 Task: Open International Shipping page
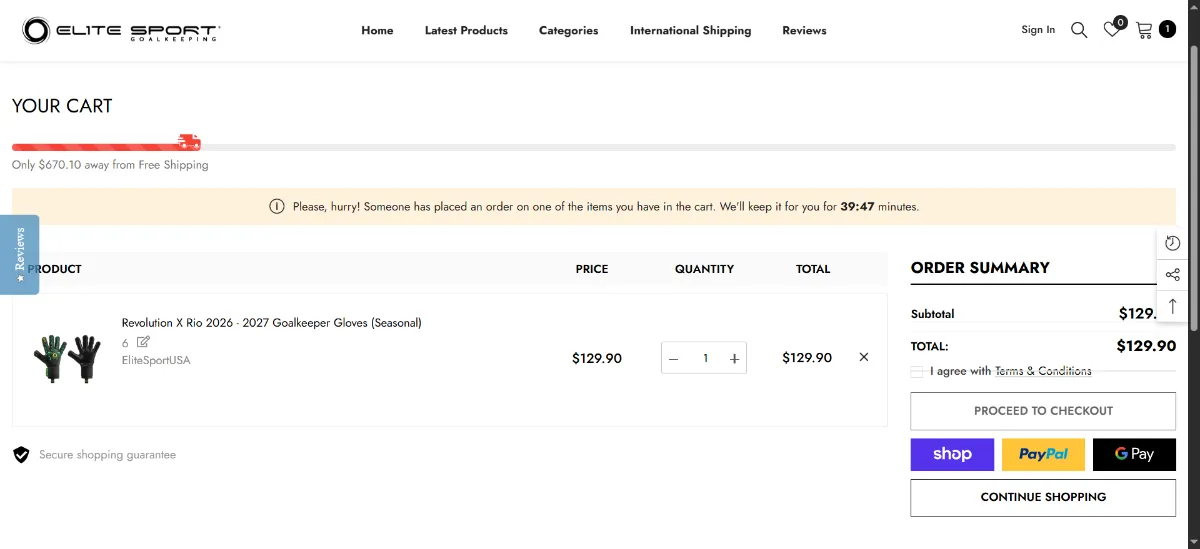(690, 31)
